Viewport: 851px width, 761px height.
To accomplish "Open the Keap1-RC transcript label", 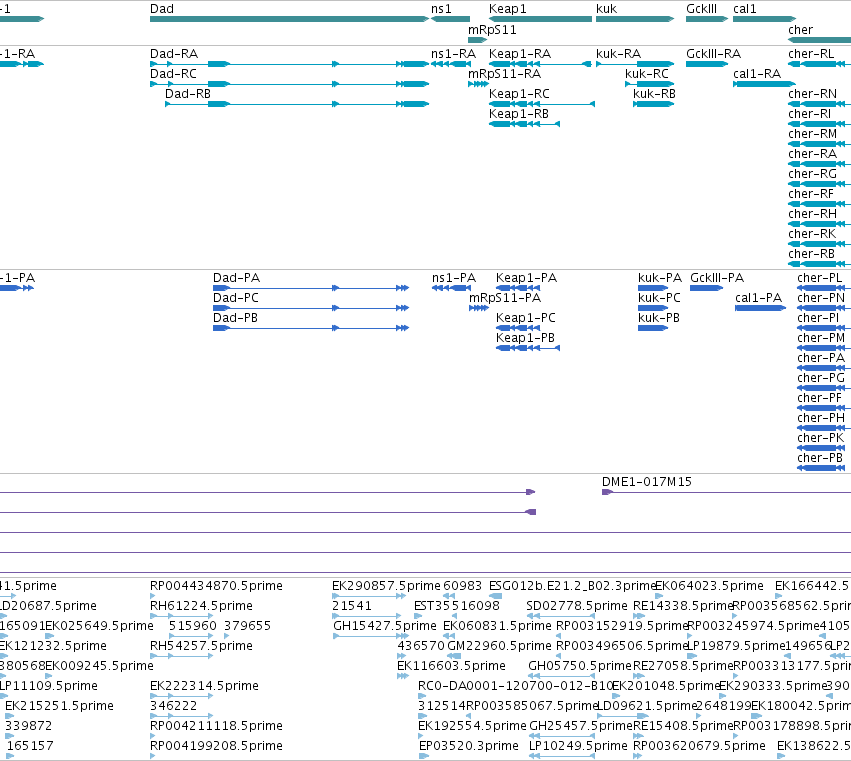I will 519,94.
